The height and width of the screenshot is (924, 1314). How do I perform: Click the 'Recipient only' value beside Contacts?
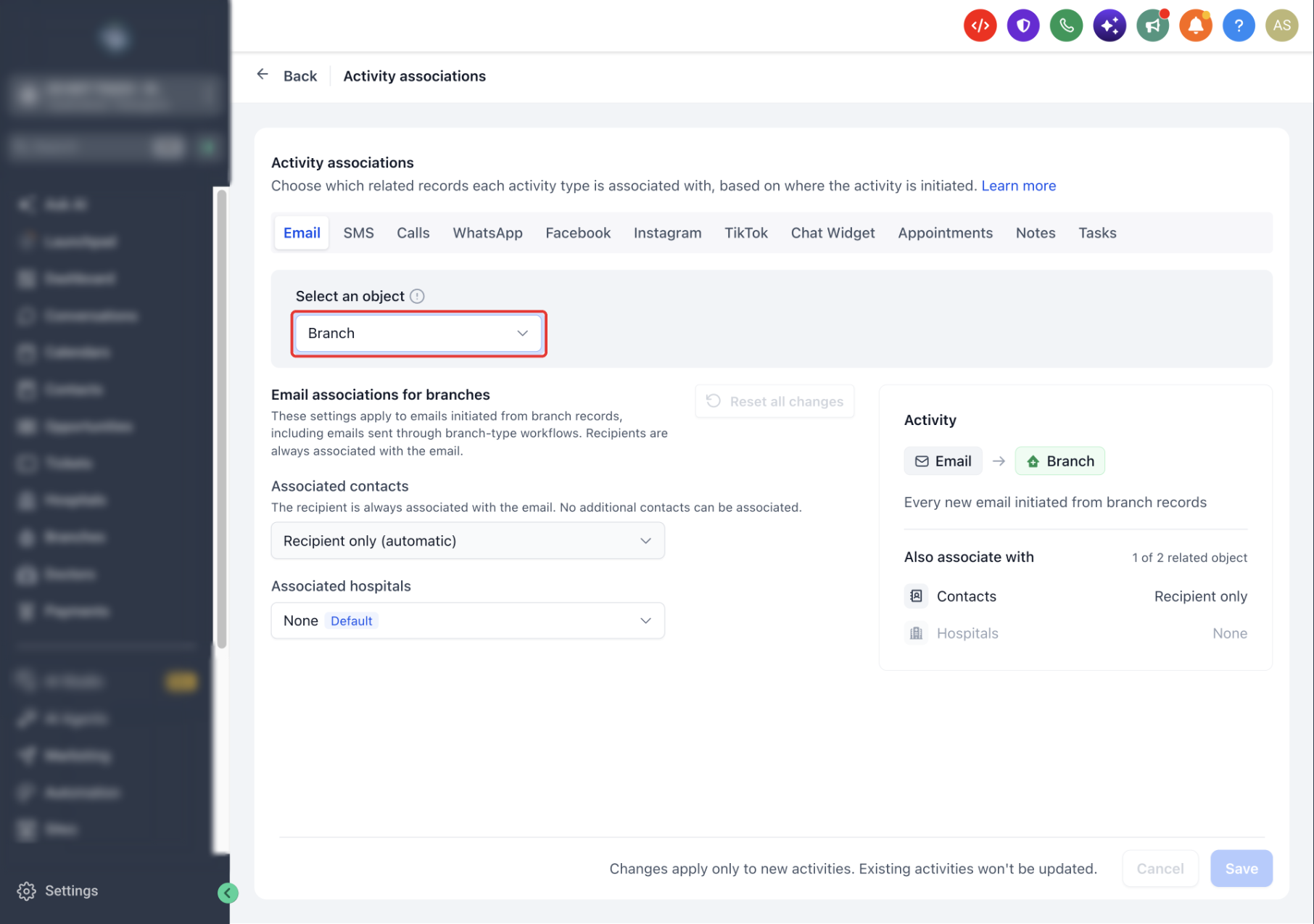[x=1200, y=596]
